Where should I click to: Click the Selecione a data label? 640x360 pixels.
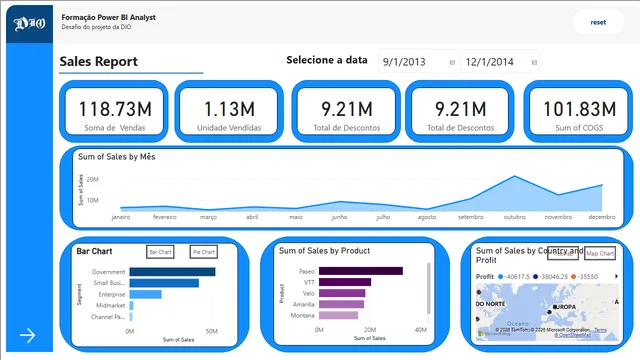pos(327,60)
